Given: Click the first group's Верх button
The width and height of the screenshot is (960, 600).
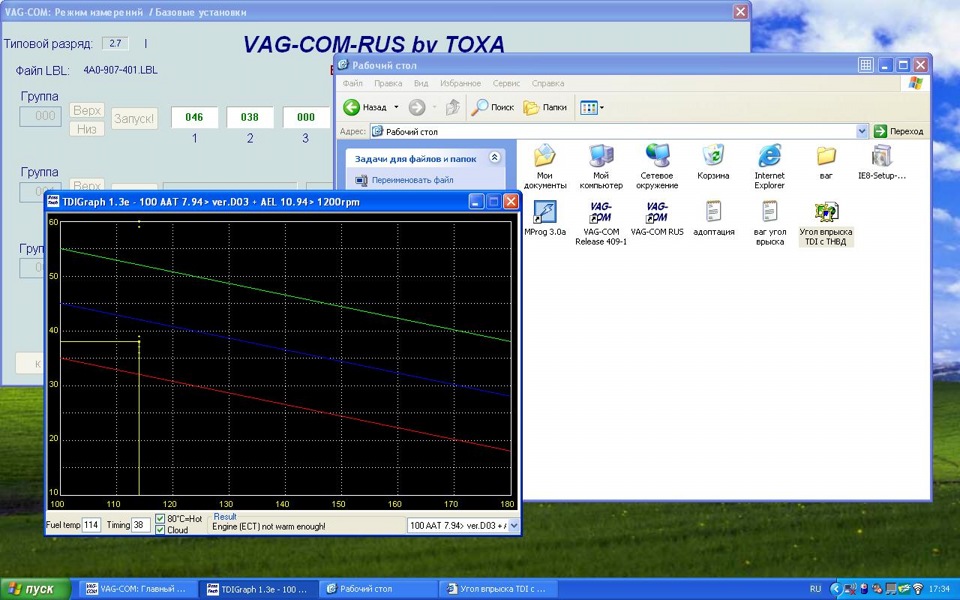Looking at the screenshot, I should [87, 111].
